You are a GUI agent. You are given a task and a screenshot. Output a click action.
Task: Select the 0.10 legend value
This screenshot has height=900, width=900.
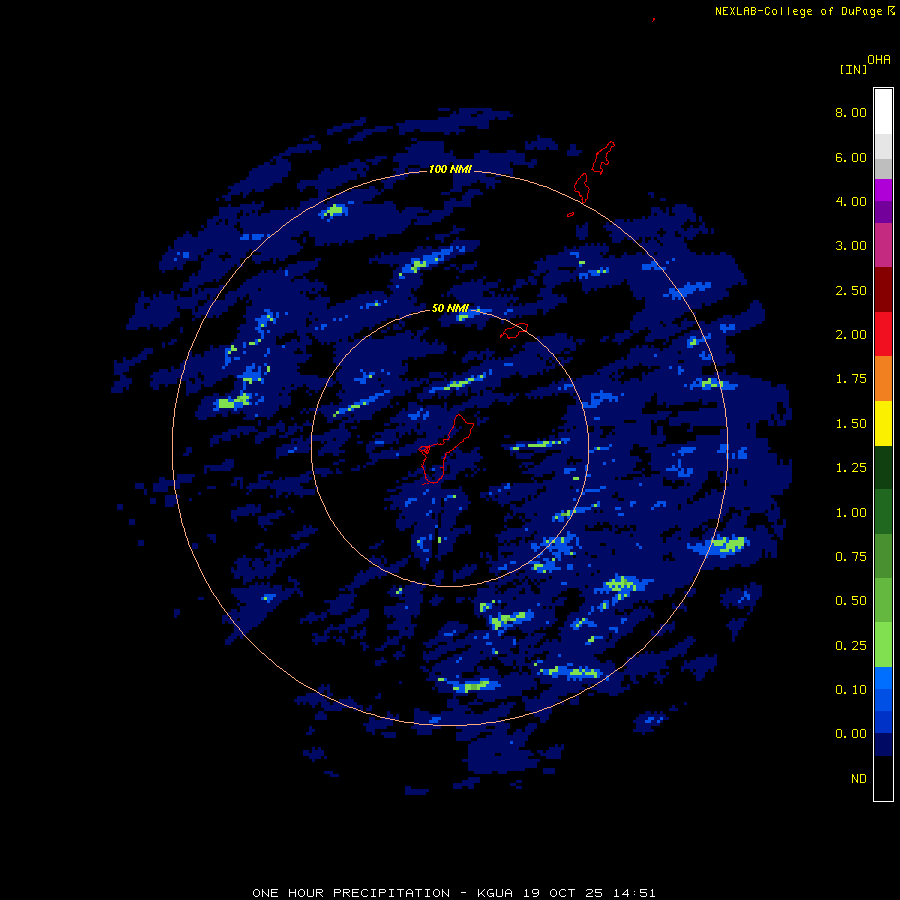pyautogui.click(x=851, y=690)
